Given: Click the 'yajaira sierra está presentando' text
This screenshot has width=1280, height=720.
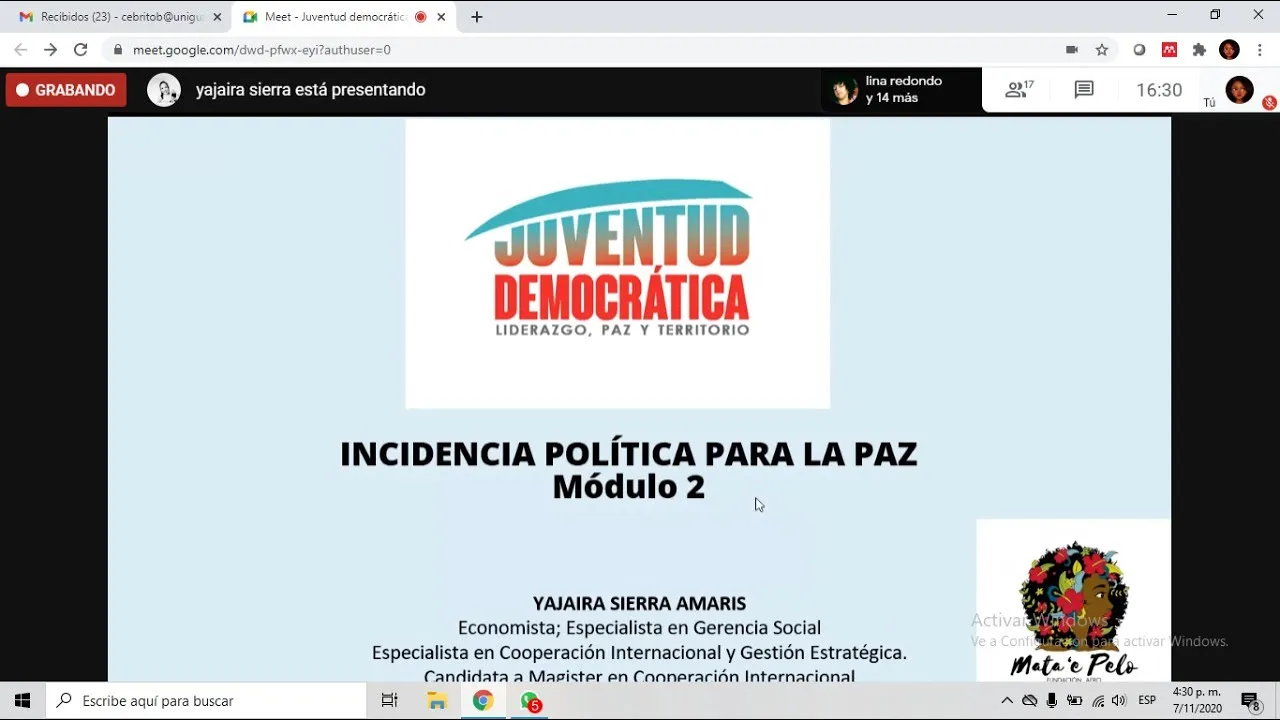Looking at the screenshot, I should tap(311, 90).
